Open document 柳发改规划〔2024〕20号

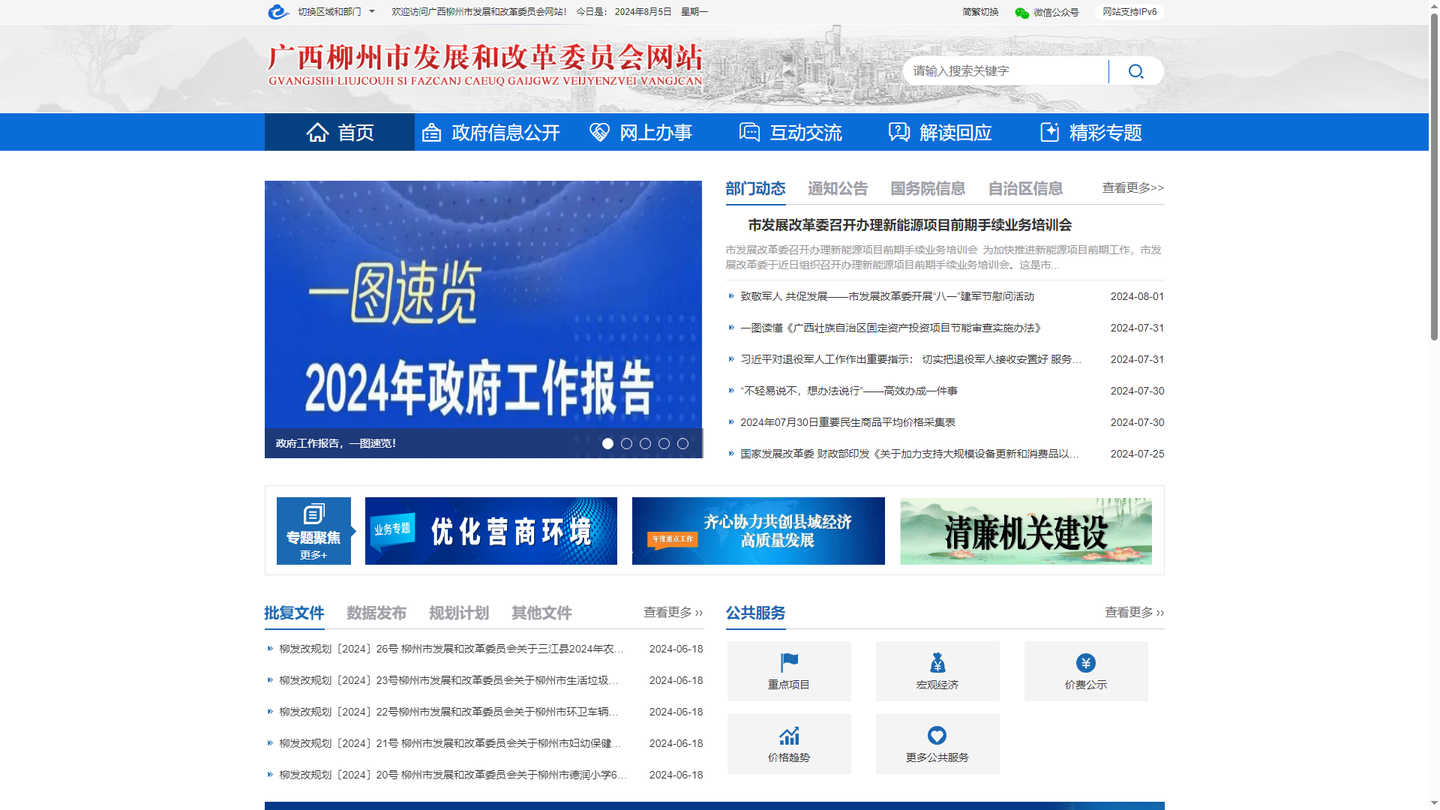point(453,775)
